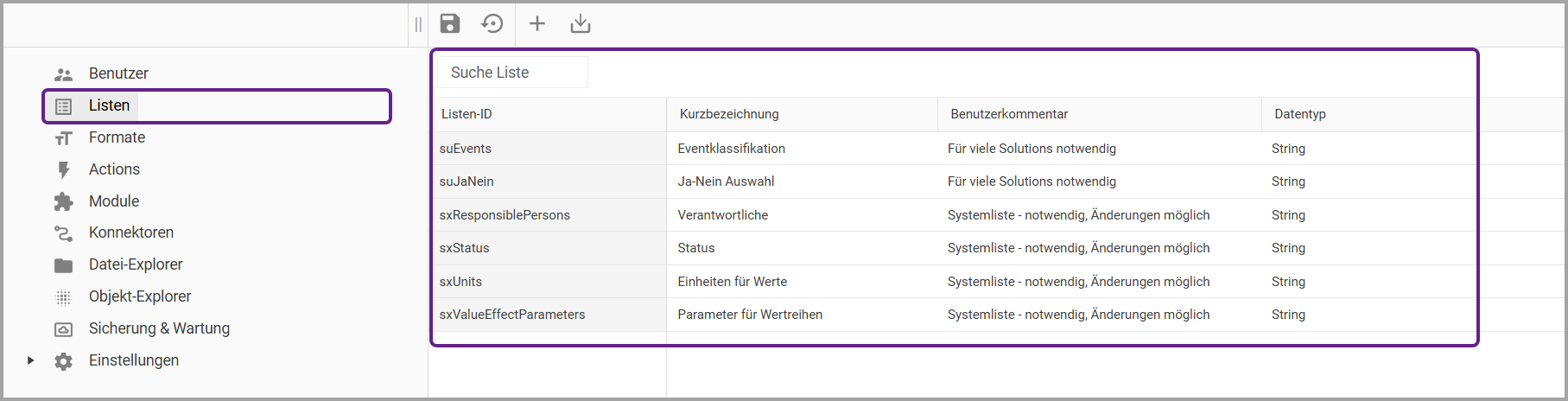Select Listen in the sidebar
The width and height of the screenshot is (1568, 401).
tap(109, 105)
